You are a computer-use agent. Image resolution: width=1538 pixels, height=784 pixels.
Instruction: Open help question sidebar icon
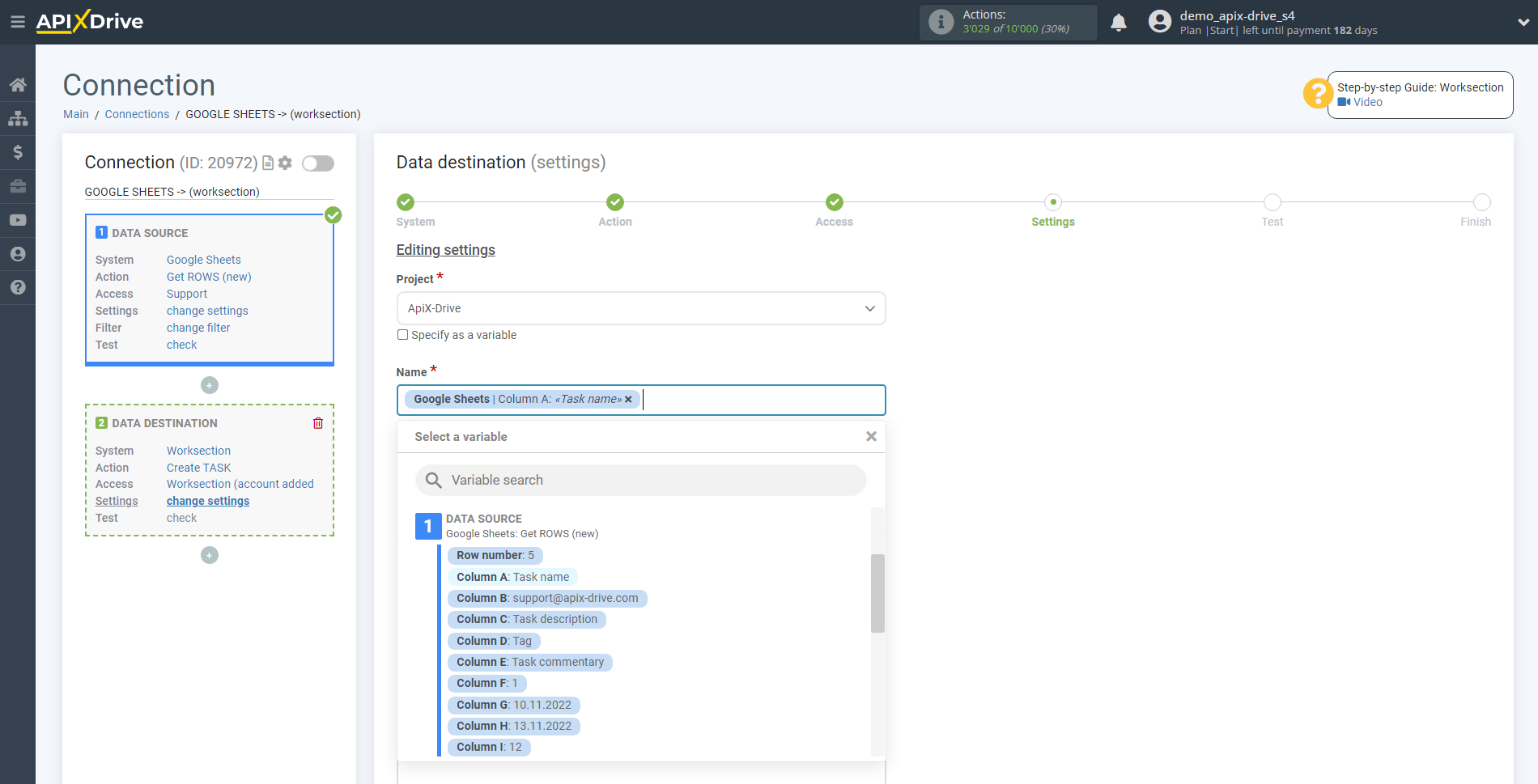pyautogui.click(x=18, y=287)
